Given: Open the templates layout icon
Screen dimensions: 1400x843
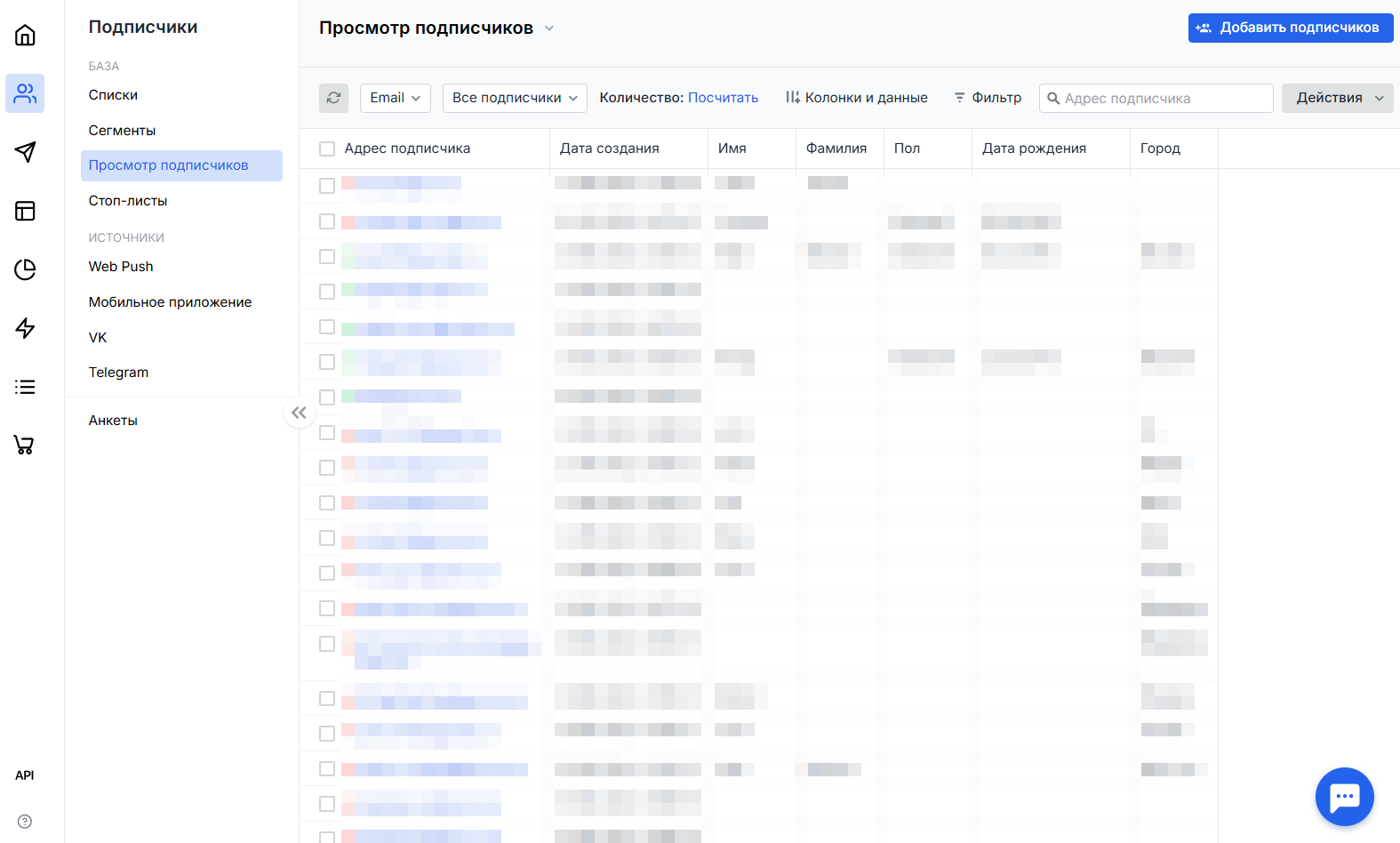Looking at the screenshot, I should (x=25, y=211).
